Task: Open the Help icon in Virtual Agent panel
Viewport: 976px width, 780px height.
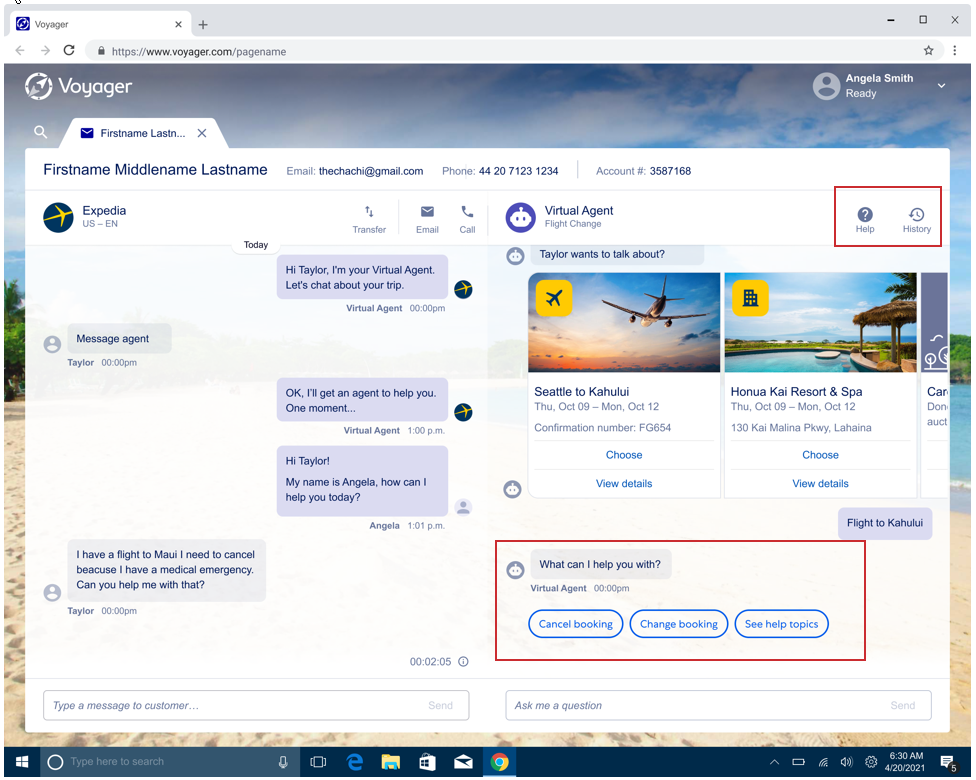Action: point(865,215)
